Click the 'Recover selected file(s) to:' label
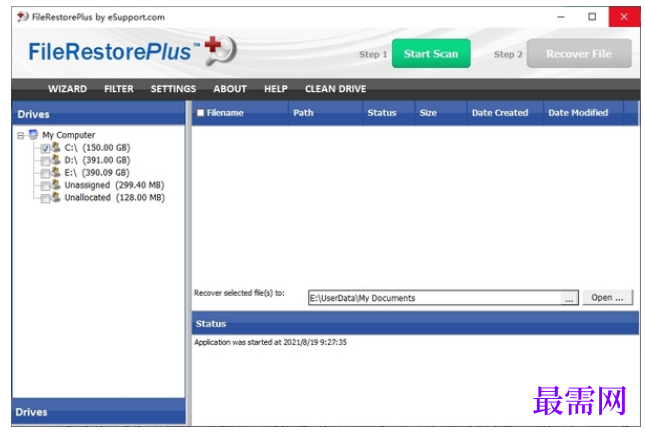The width and height of the screenshot is (645, 432). [239, 293]
